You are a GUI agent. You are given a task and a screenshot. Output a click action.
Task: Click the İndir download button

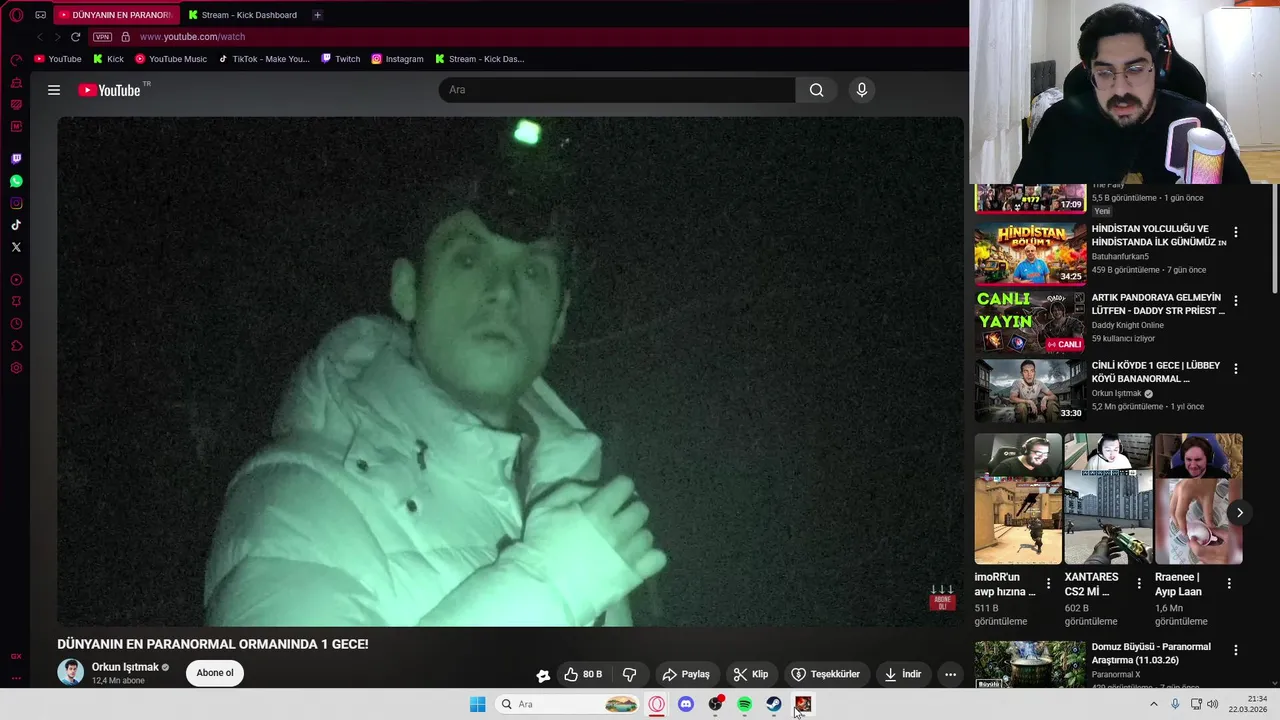(x=902, y=674)
